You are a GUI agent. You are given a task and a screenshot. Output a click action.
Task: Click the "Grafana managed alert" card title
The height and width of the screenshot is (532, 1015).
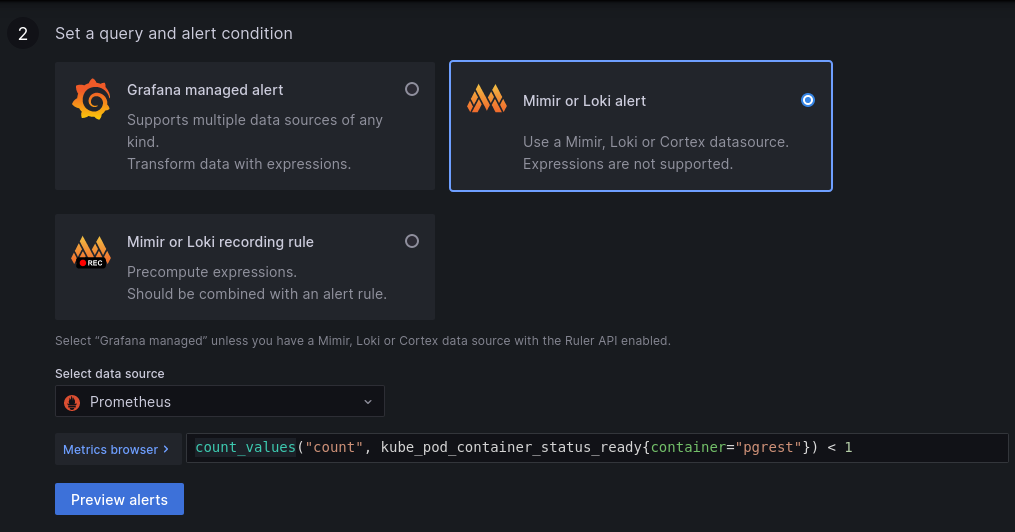tap(205, 90)
